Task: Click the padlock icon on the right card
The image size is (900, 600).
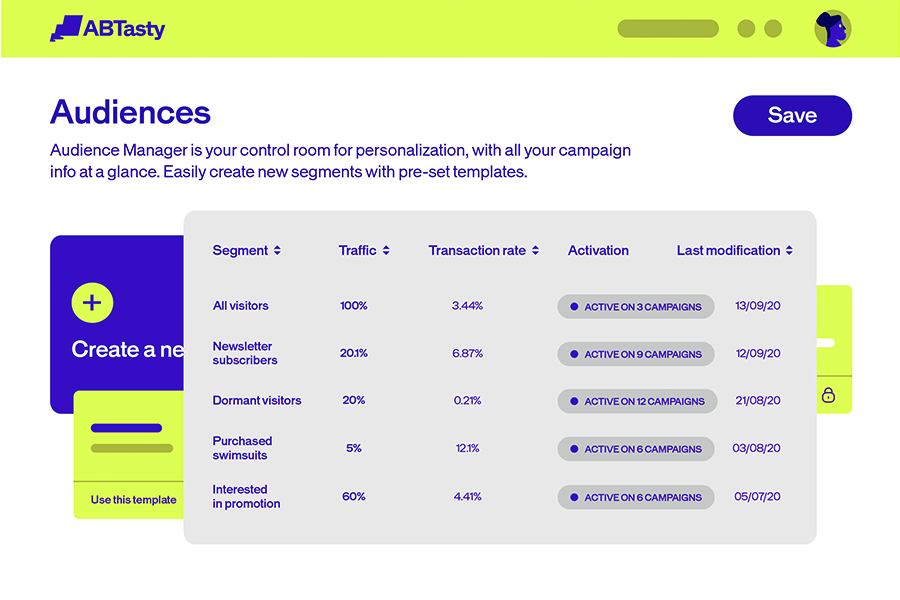Action: 828,395
